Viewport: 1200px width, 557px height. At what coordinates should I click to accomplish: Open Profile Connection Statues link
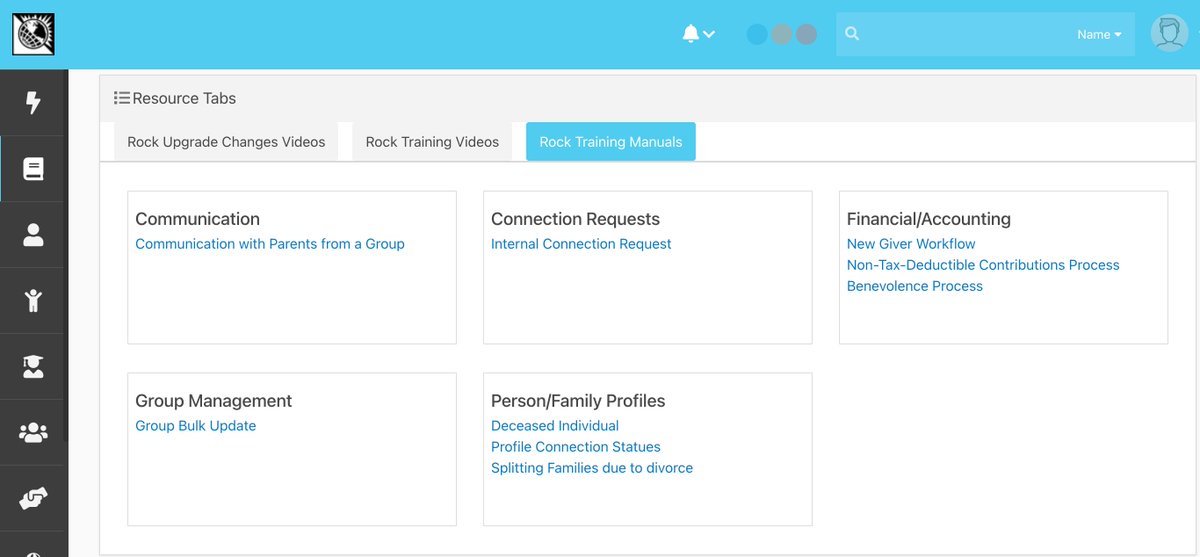click(x=576, y=447)
